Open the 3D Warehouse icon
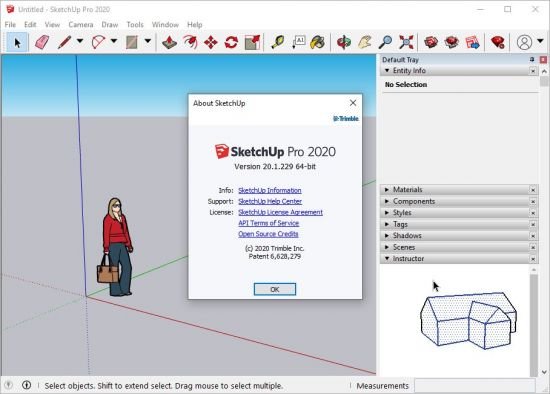550x394 pixels. [x=431, y=42]
